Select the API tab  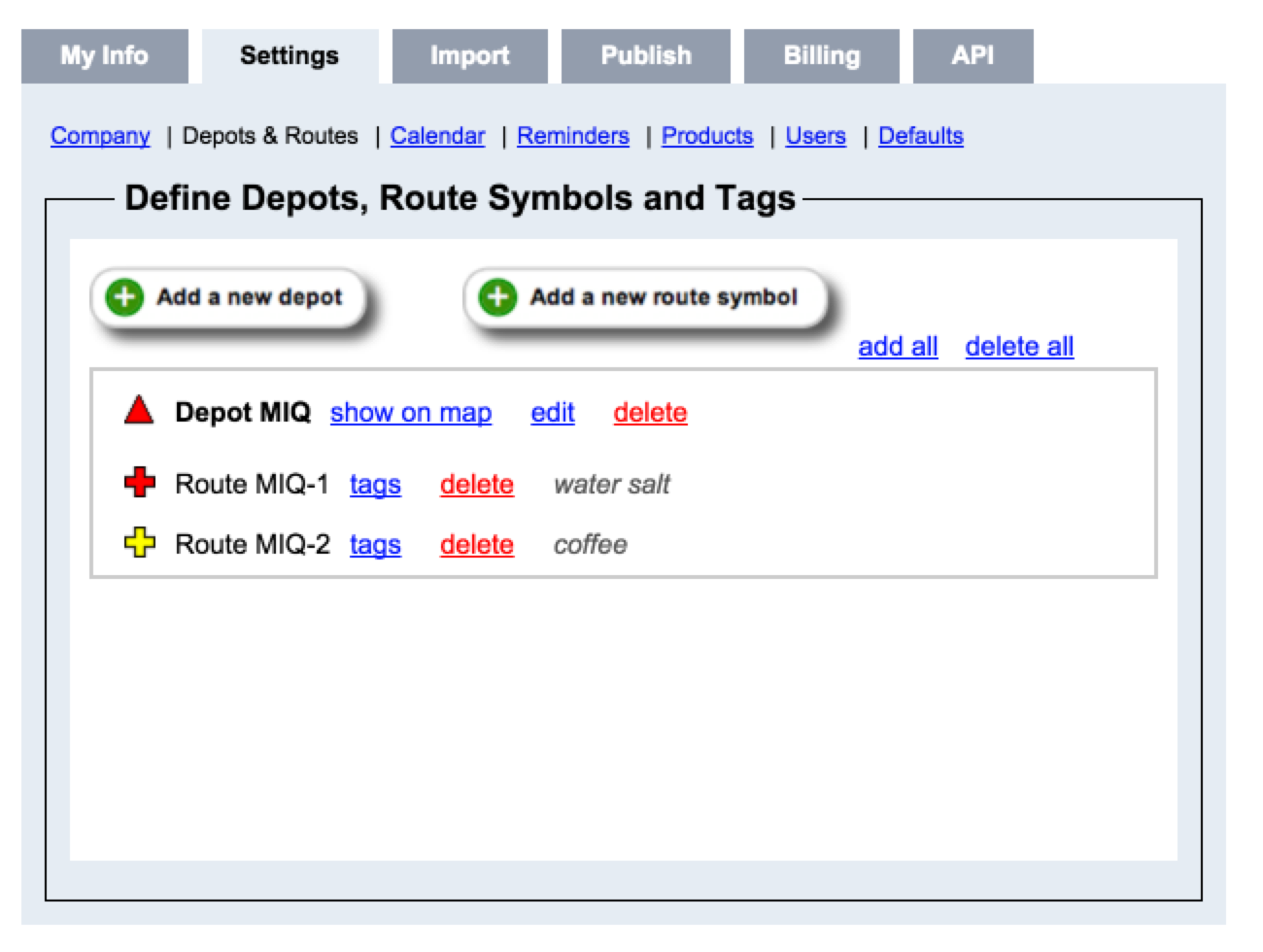973,56
